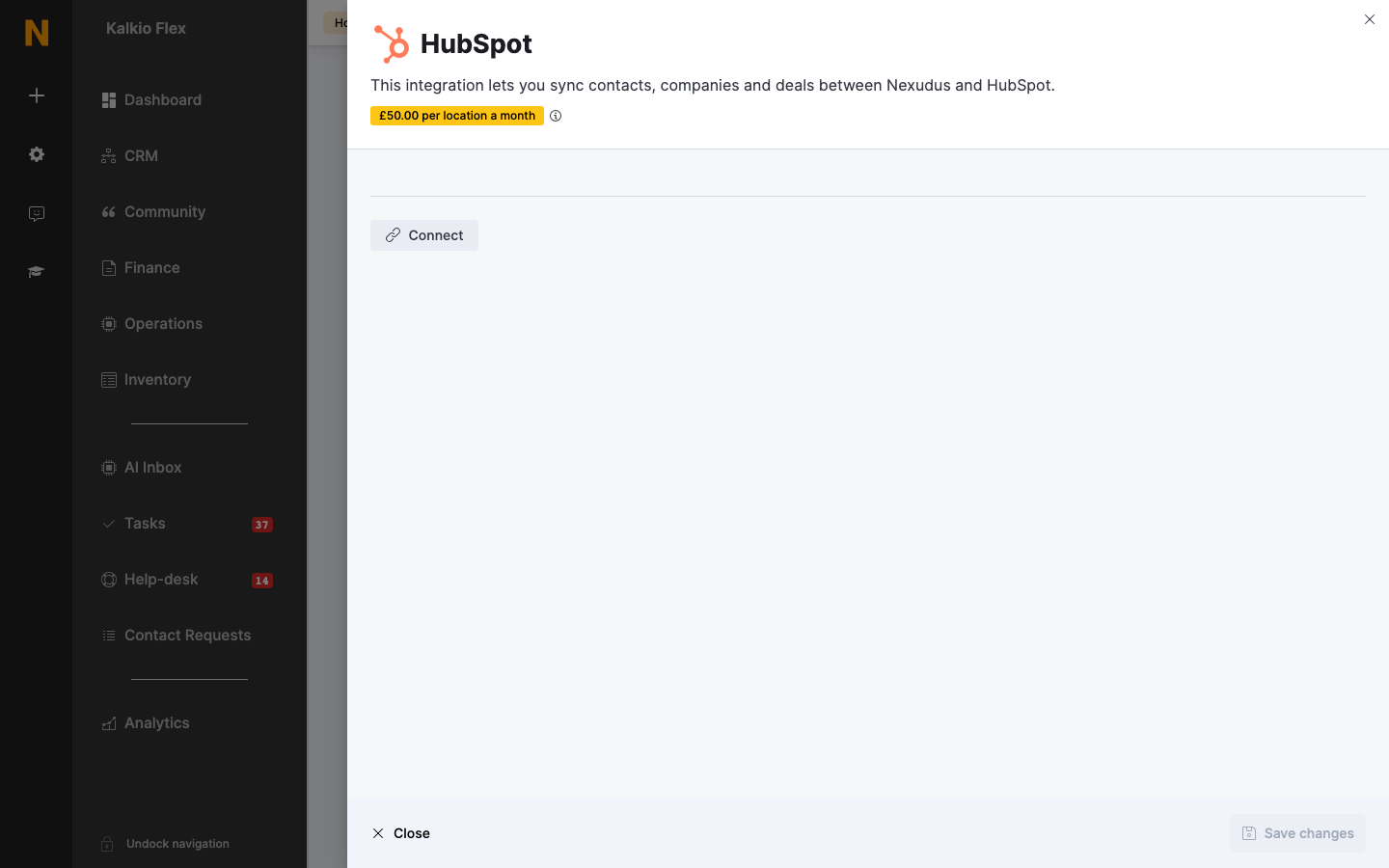Click the Help-desk 14 badge

point(262,581)
